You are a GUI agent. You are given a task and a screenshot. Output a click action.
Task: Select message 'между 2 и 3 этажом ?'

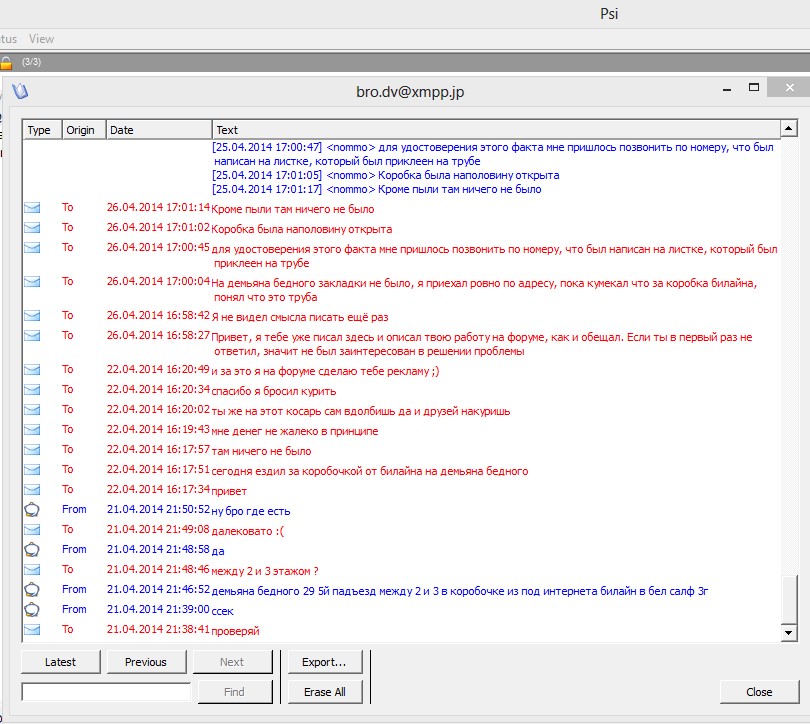265,571
